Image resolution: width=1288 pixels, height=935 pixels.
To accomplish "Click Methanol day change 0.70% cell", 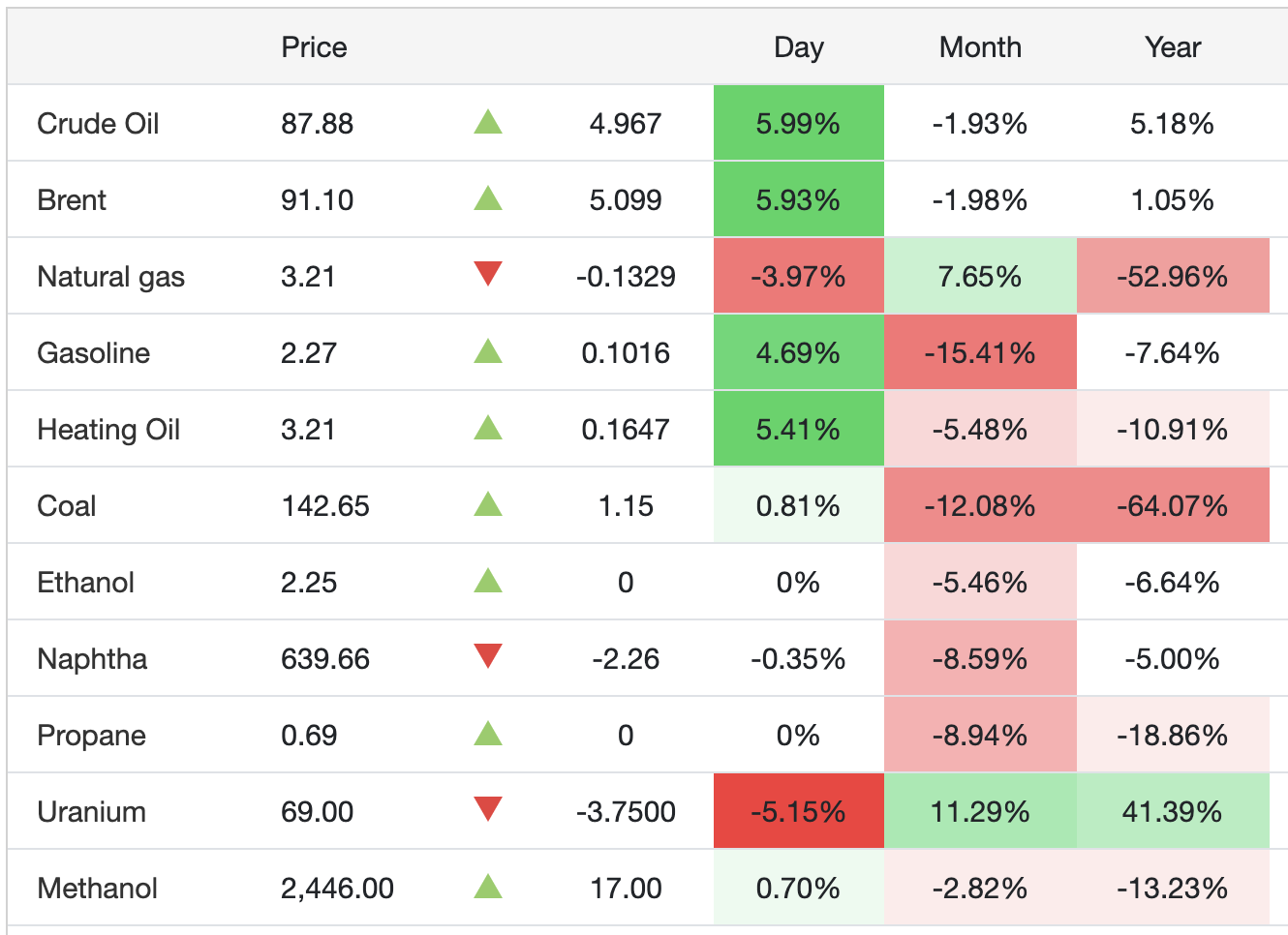I will tap(799, 888).
